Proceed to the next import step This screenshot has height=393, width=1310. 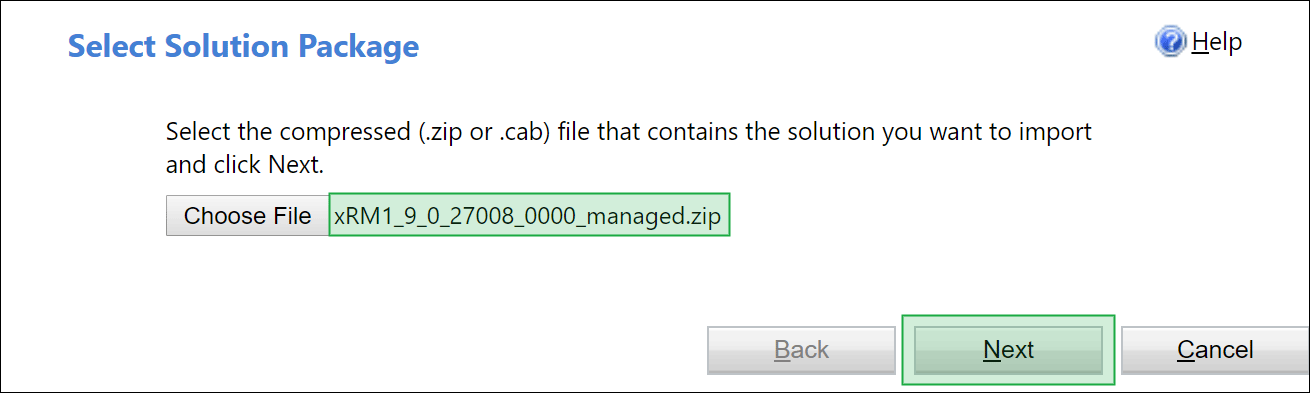[x=1008, y=349]
